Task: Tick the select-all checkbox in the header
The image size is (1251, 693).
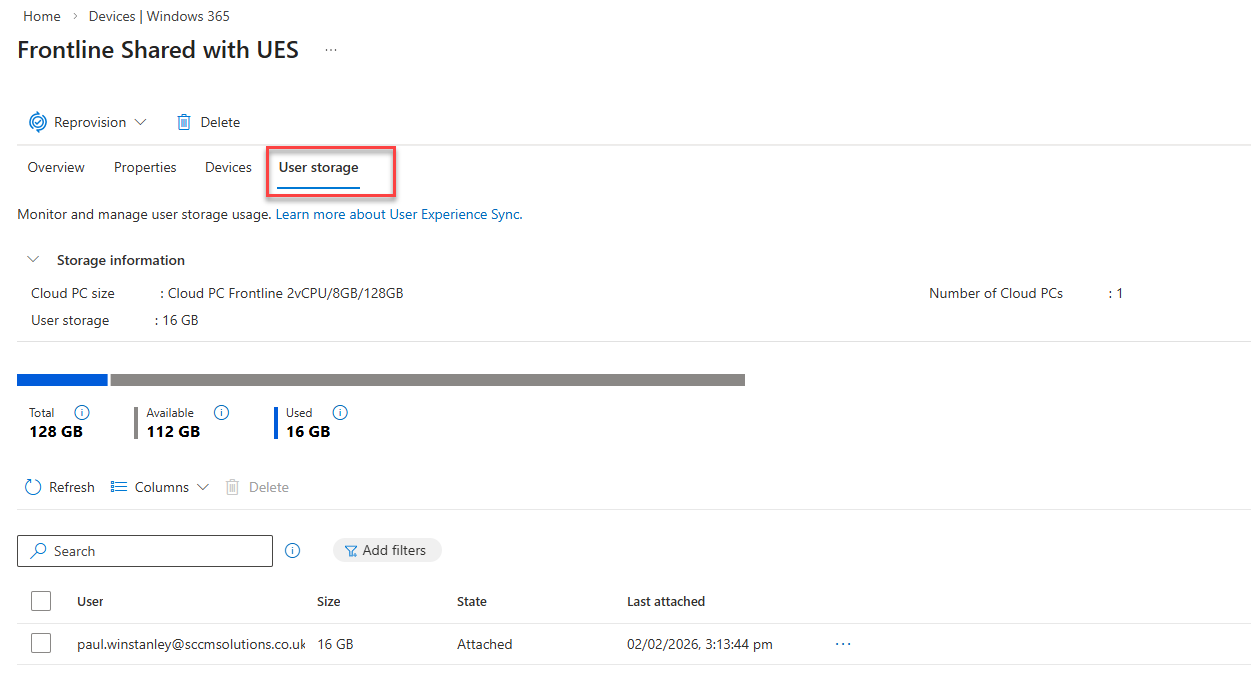Action: click(41, 601)
